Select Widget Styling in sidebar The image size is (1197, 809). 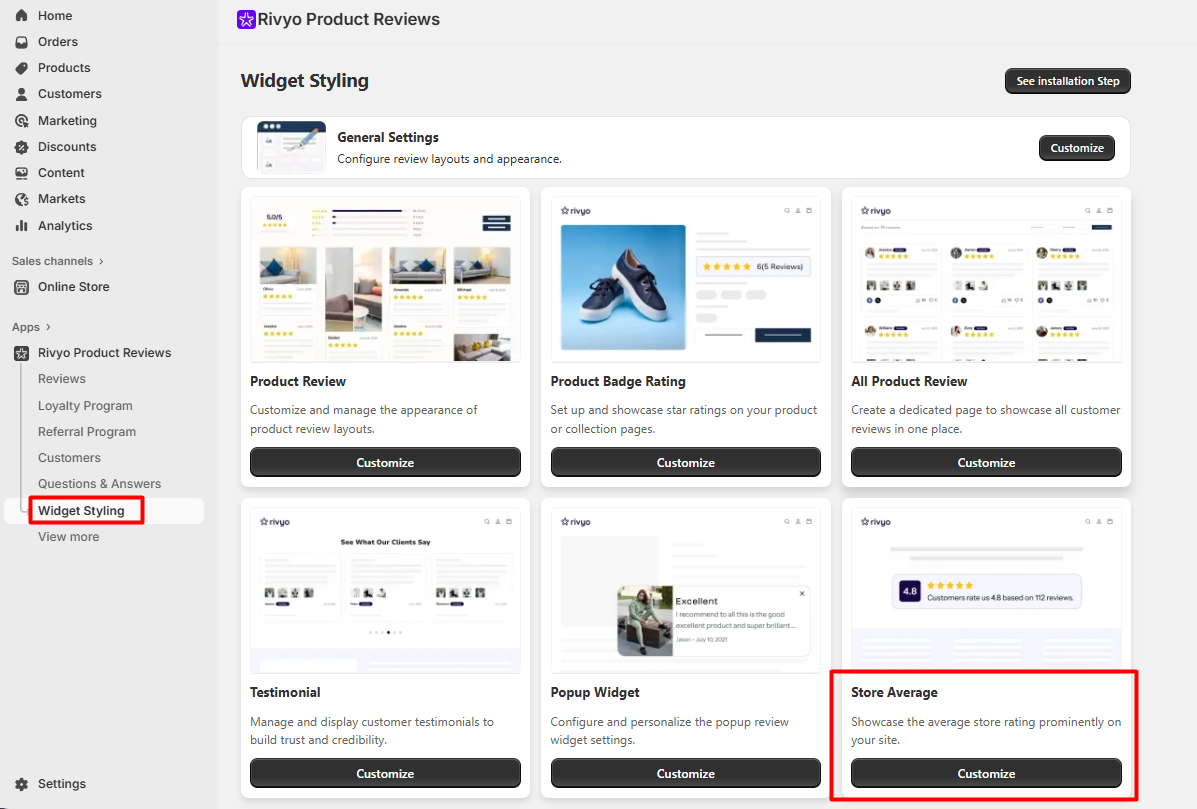point(81,511)
